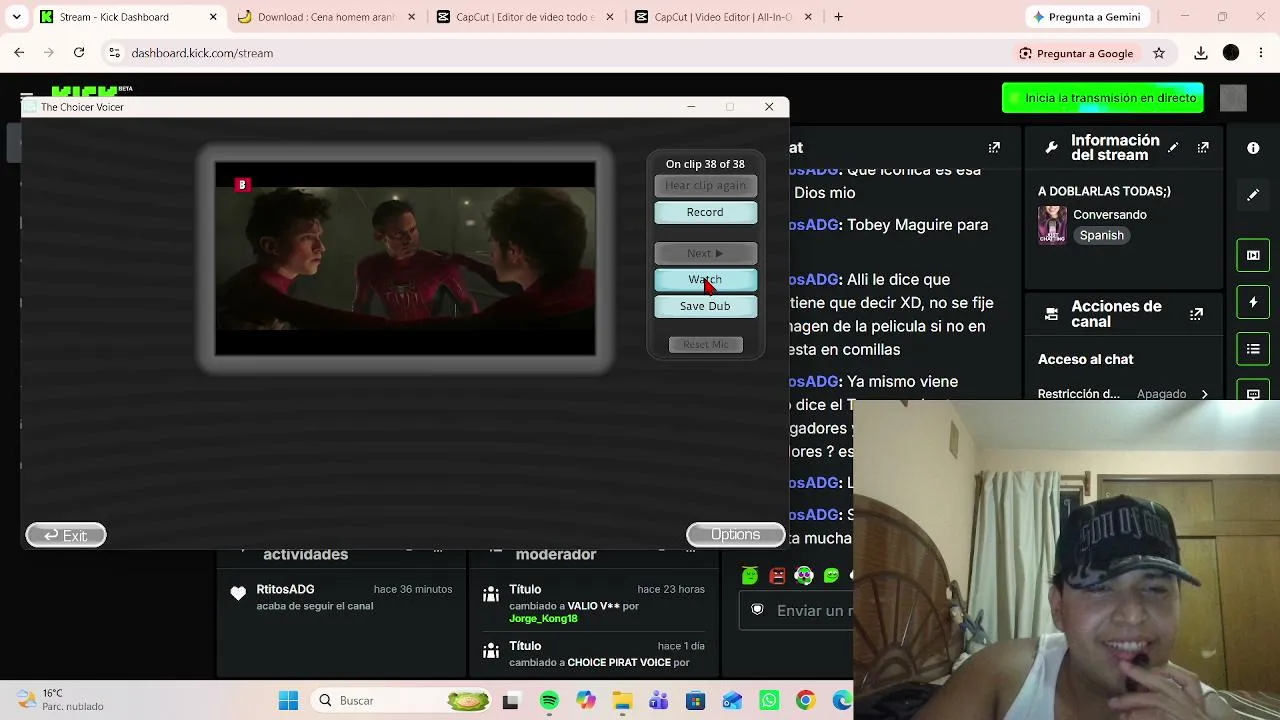The image size is (1280, 720).
Task: Switch to CapCut Editor de video tab
Action: tap(525, 17)
